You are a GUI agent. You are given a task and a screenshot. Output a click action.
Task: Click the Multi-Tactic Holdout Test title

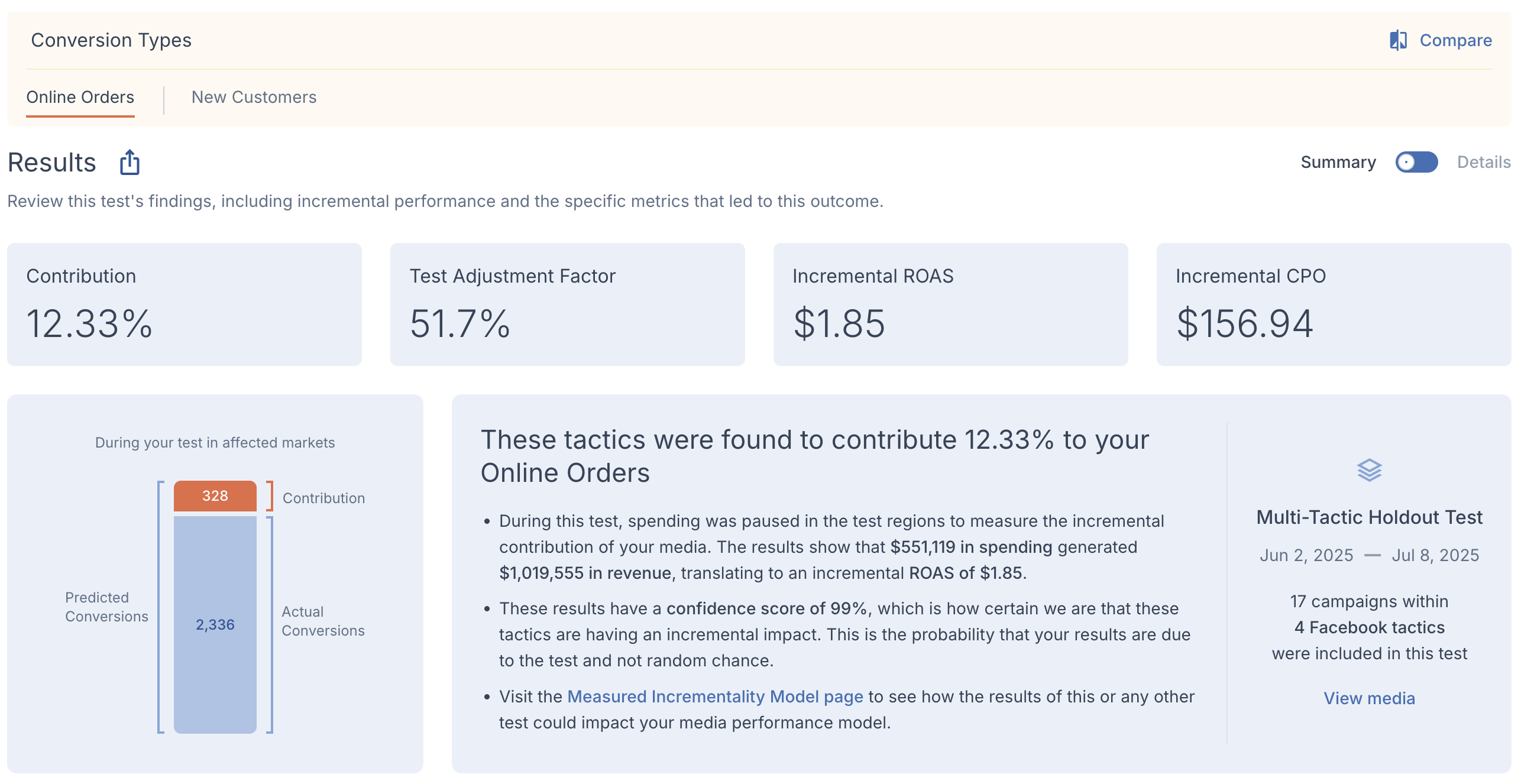click(1369, 517)
